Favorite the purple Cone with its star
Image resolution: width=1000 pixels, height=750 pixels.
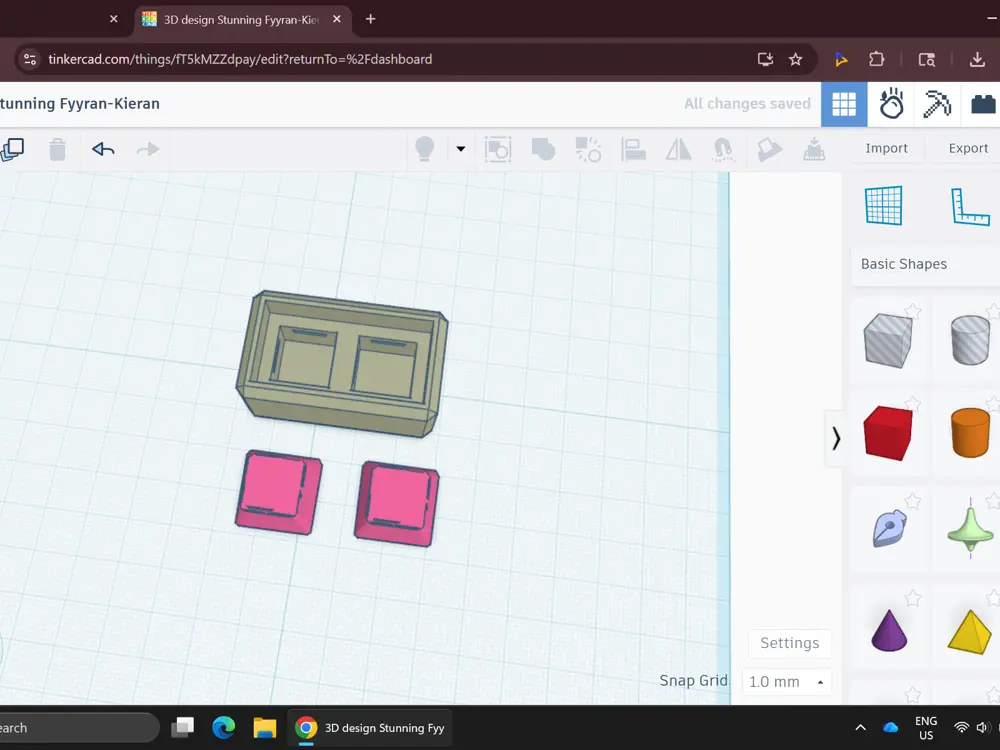pos(913,598)
